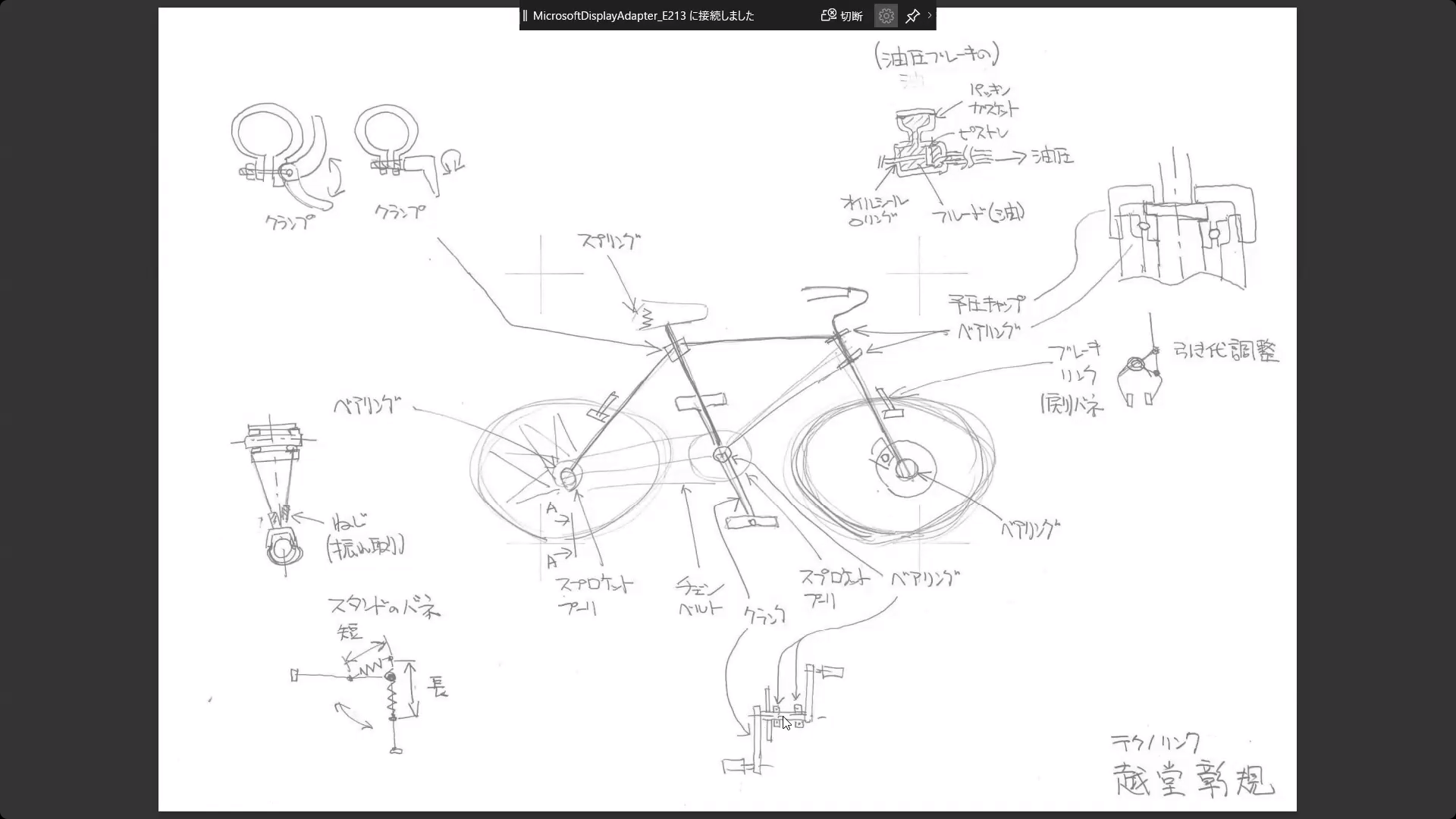
Task: Click the pin icon on connection bar
Action: [912, 16]
